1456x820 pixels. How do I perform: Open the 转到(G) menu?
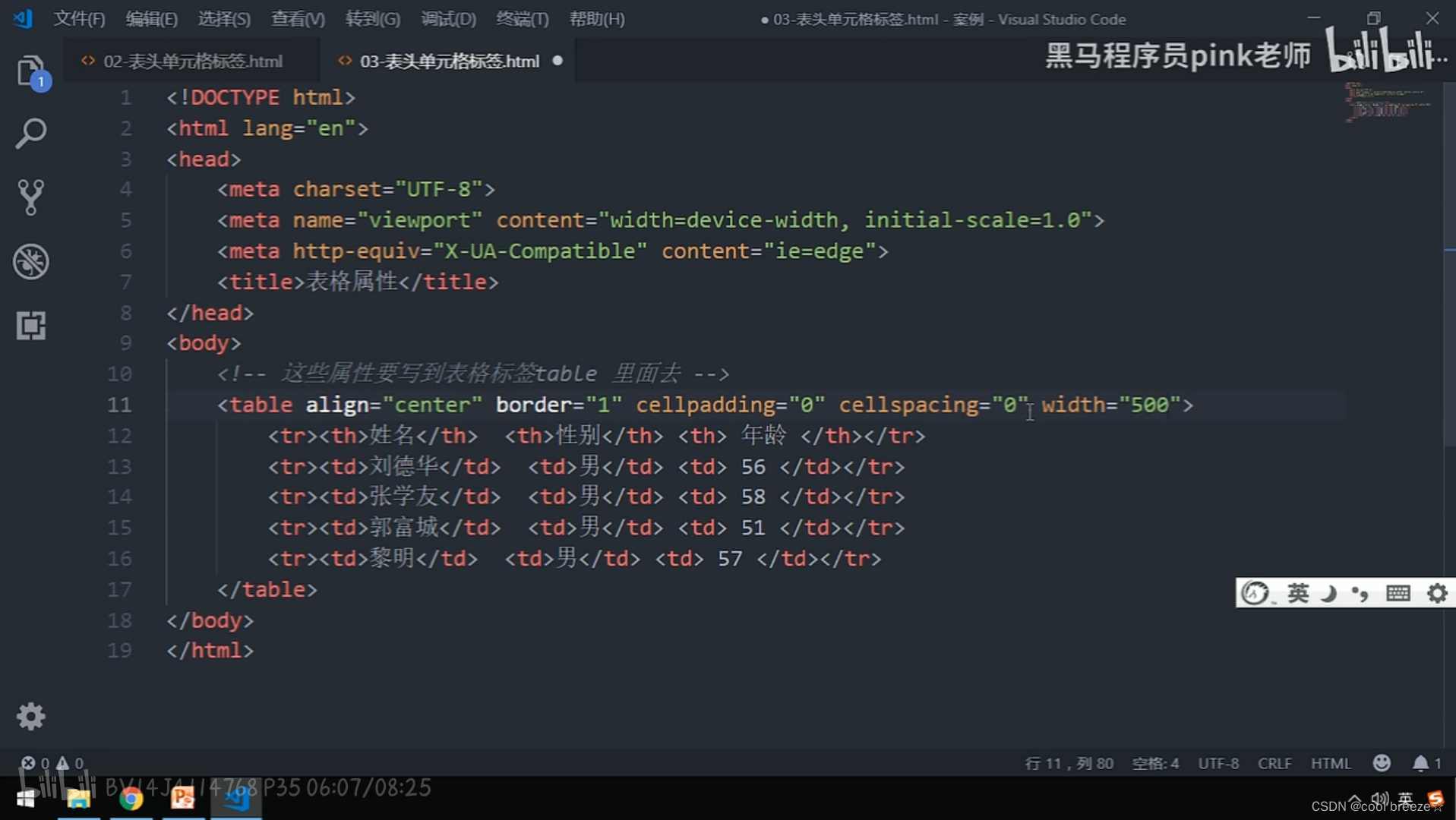pos(372,19)
